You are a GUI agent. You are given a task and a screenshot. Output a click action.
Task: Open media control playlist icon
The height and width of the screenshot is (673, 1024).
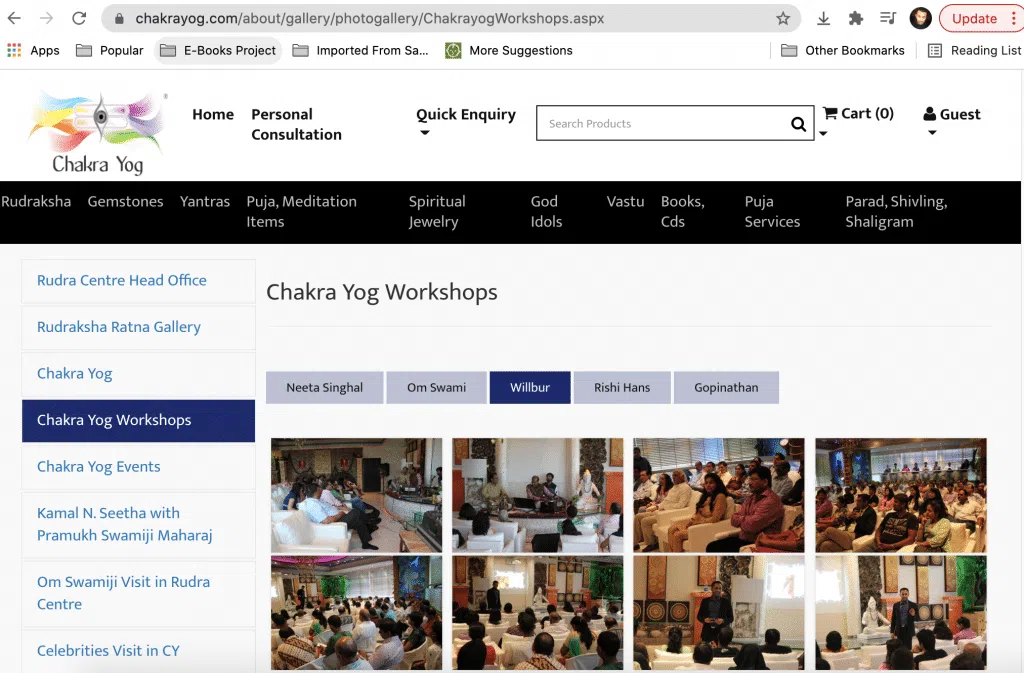coord(888,18)
